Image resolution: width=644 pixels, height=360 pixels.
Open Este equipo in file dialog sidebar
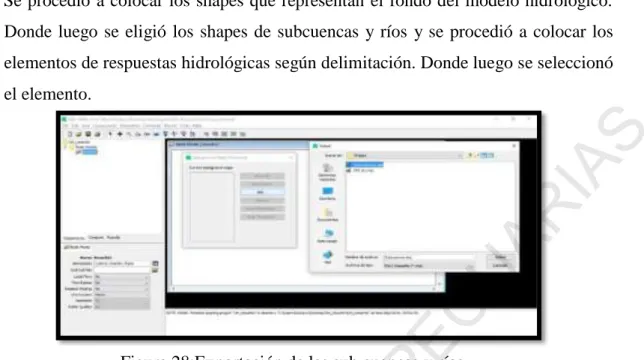(x=327, y=236)
